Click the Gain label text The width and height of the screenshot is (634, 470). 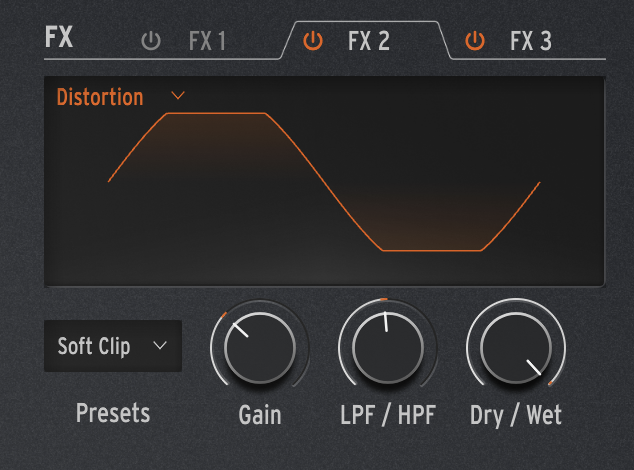coord(260,415)
